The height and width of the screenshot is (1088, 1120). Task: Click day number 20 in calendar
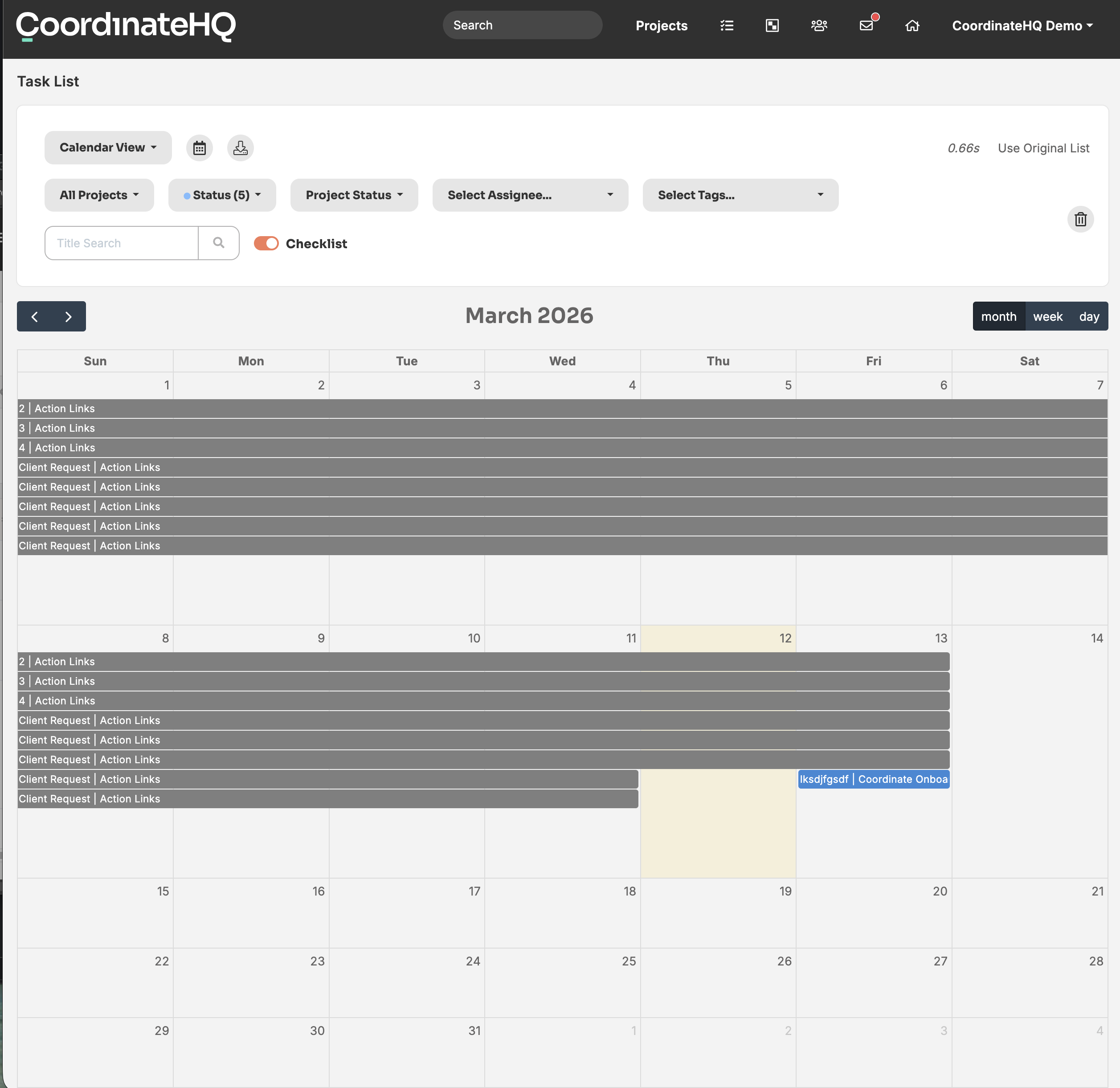coord(940,892)
